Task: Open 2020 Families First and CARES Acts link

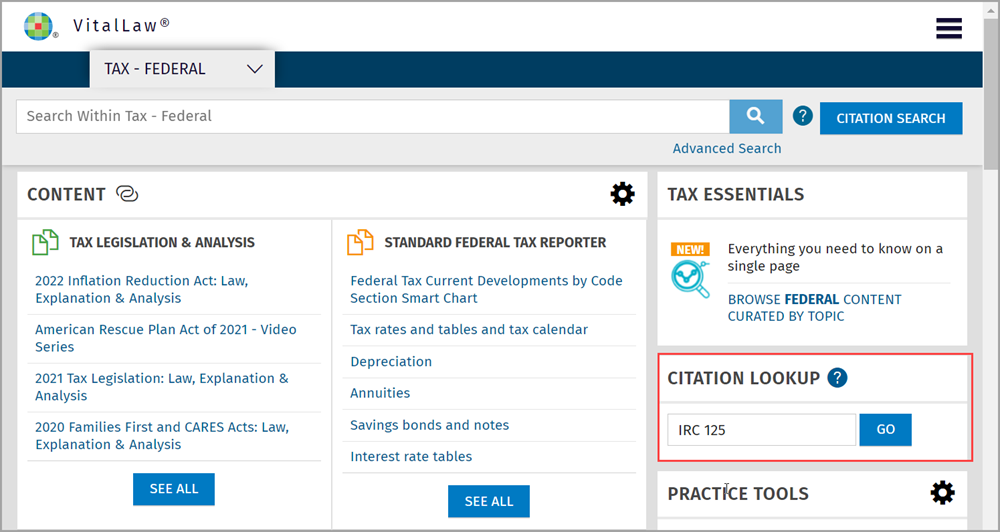Action: click(x=162, y=436)
